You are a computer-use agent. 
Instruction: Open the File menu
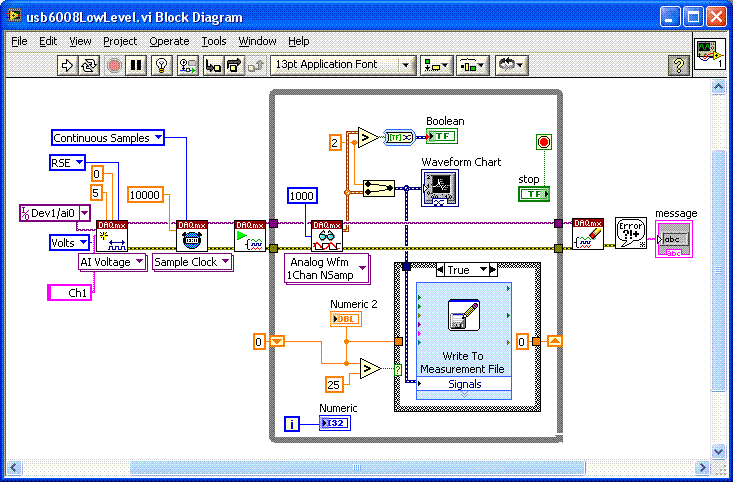[x=19, y=41]
